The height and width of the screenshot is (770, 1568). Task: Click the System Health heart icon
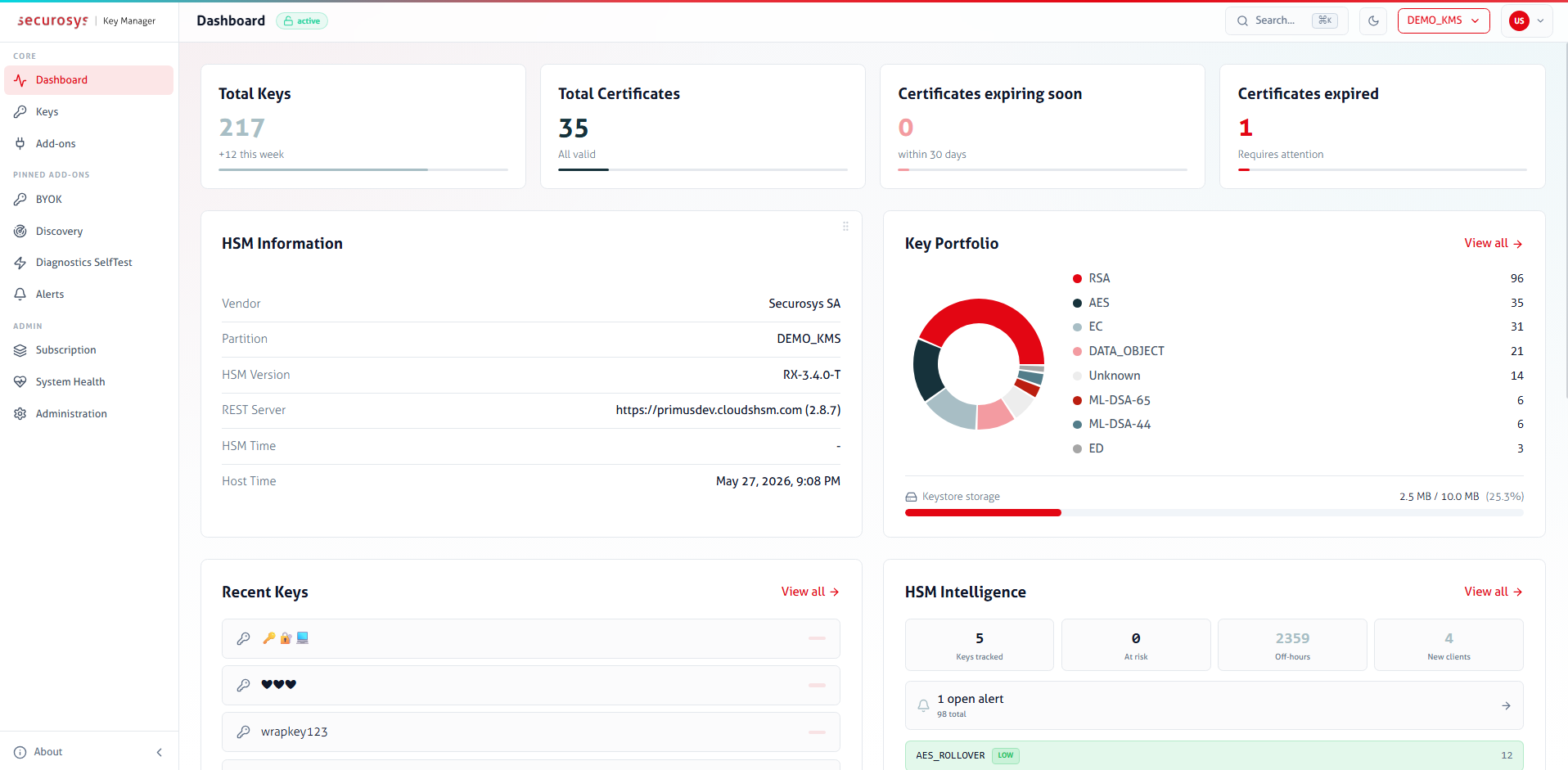(x=20, y=382)
